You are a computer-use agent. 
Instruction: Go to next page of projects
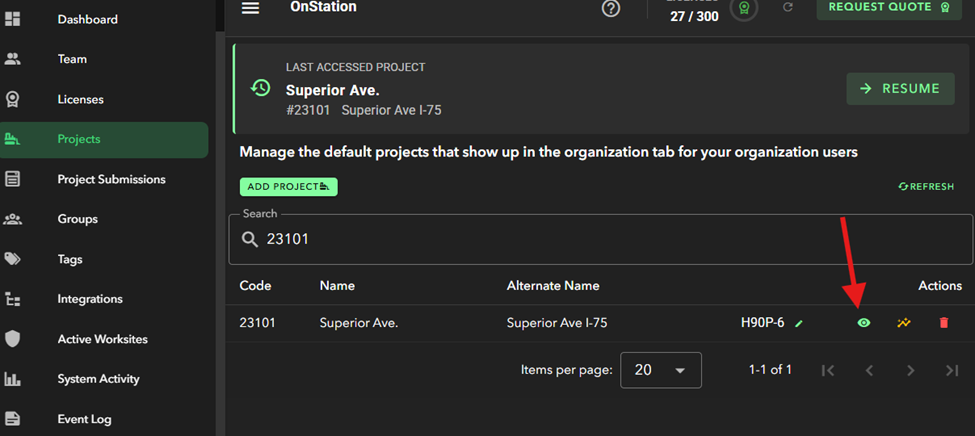click(x=910, y=370)
